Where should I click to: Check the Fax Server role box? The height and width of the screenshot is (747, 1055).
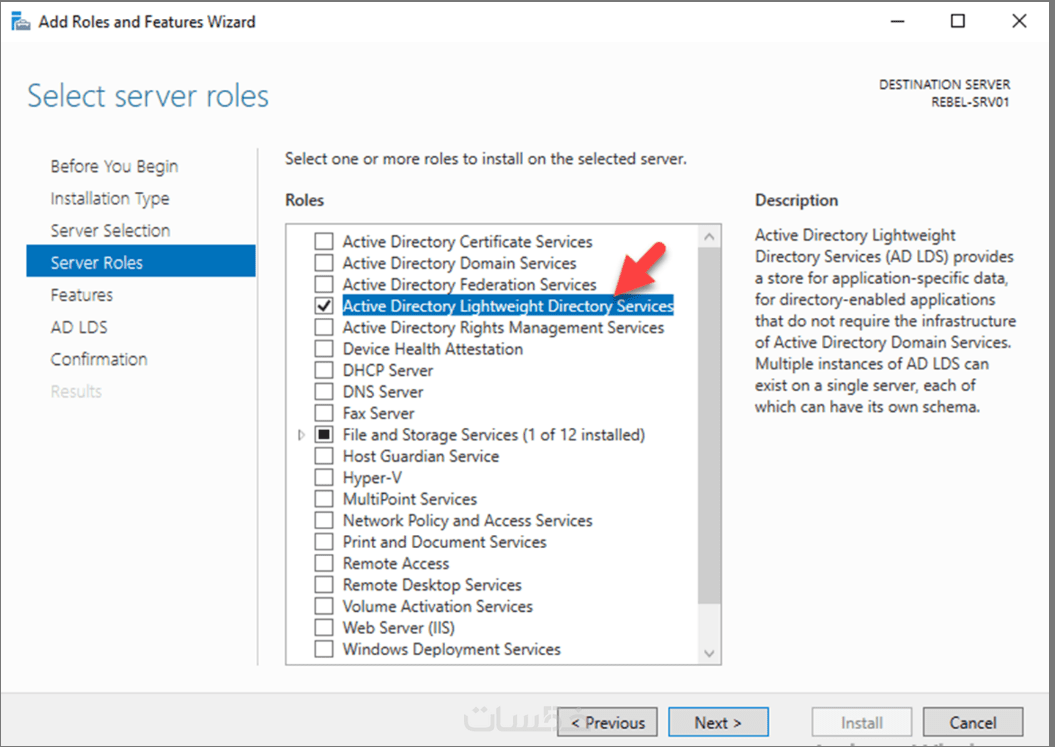[x=324, y=413]
